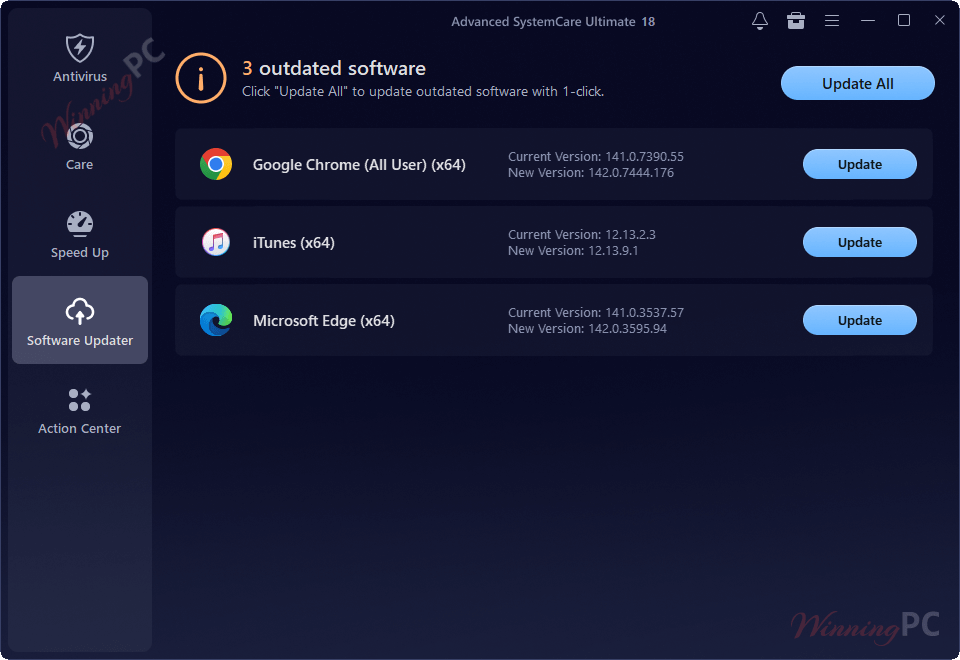This screenshot has height=660, width=960.
Task: Update Google Chrome
Action: pyautogui.click(x=860, y=164)
